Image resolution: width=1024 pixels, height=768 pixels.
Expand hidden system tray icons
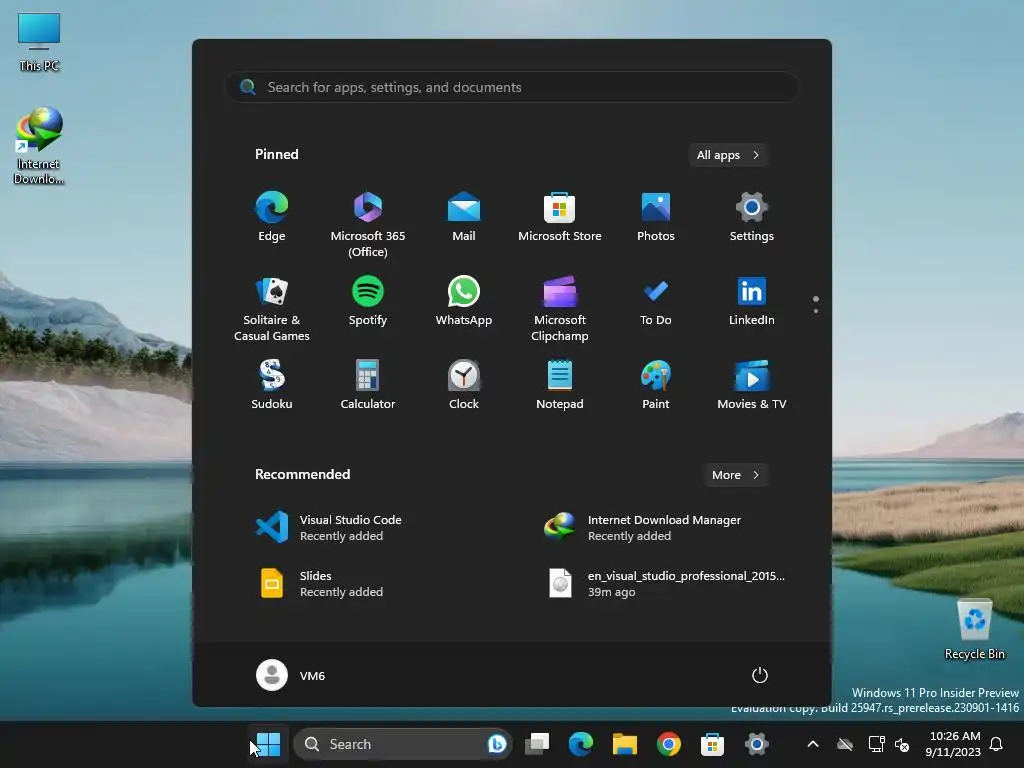pyautogui.click(x=813, y=744)
